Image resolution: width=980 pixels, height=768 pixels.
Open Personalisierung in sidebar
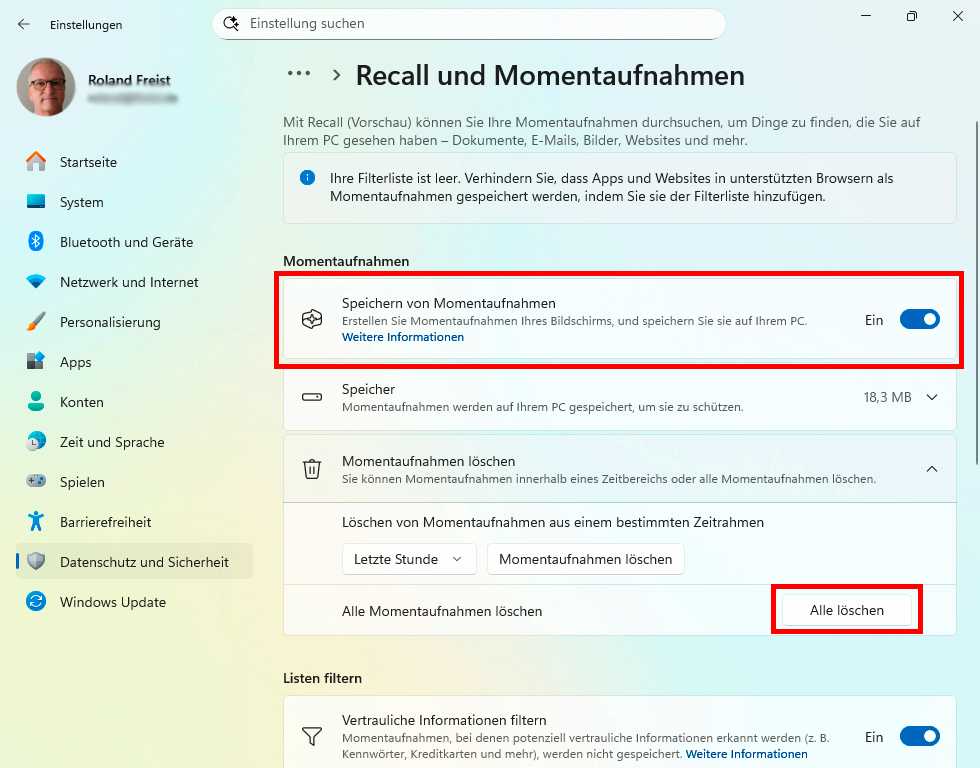click(x=134, y=322)
